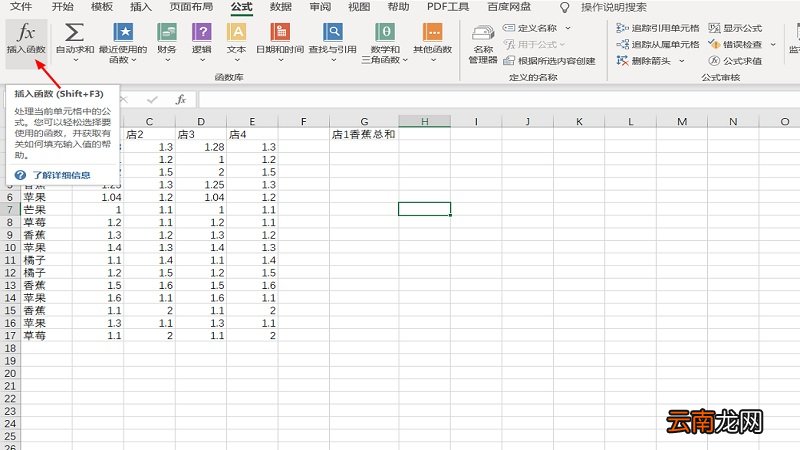Open the PDF工具 tab
This screenshot has height=450, width=800.
(x=448, y=7)
